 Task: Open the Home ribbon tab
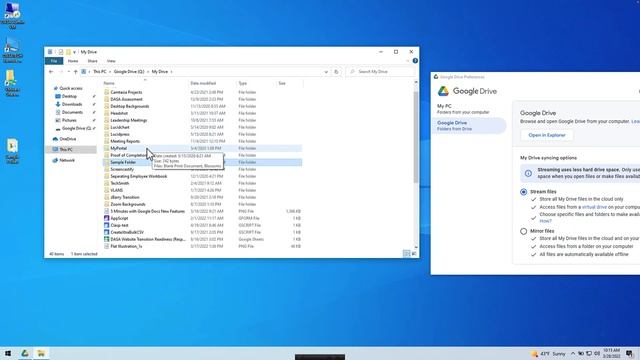(x=73, y=61)
